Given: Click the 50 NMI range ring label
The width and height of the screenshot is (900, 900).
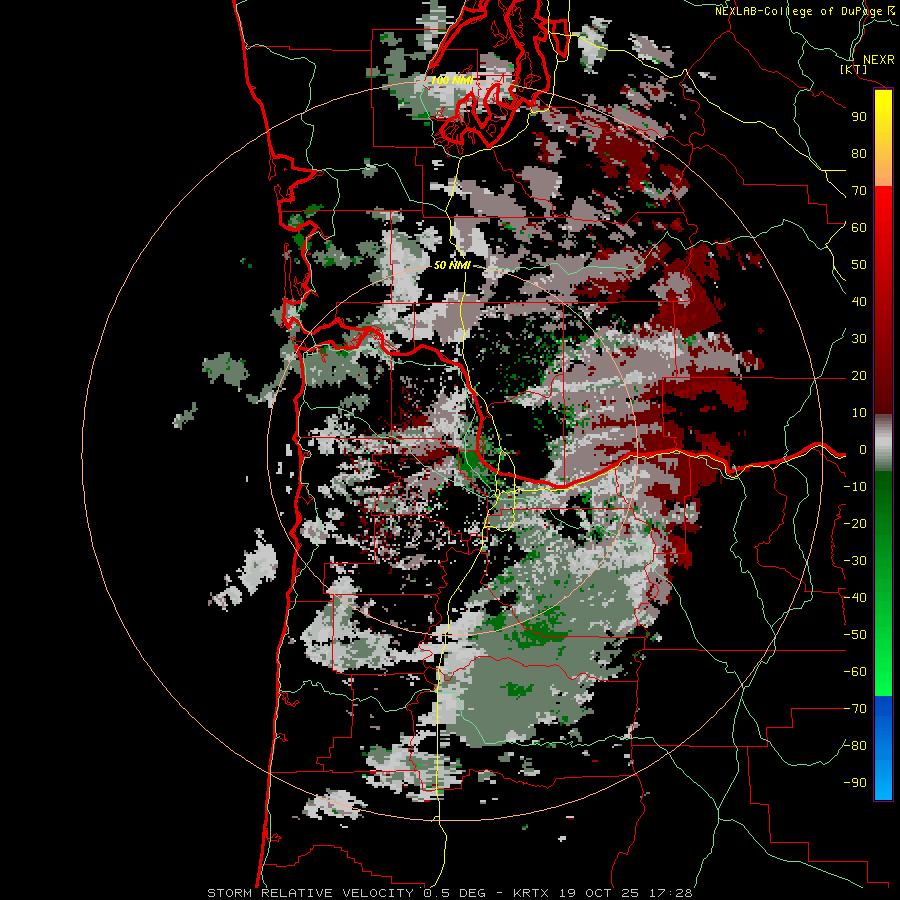Looking at the screenshot, I should coord(452,265).
